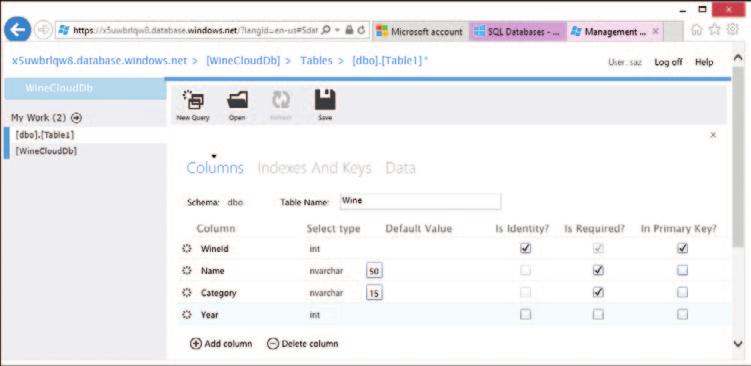Image resolution: width=751 pixels, height=366 pixels.
Task: Uncheck Is Identity for WineId
Action: [x=525, y=248]
